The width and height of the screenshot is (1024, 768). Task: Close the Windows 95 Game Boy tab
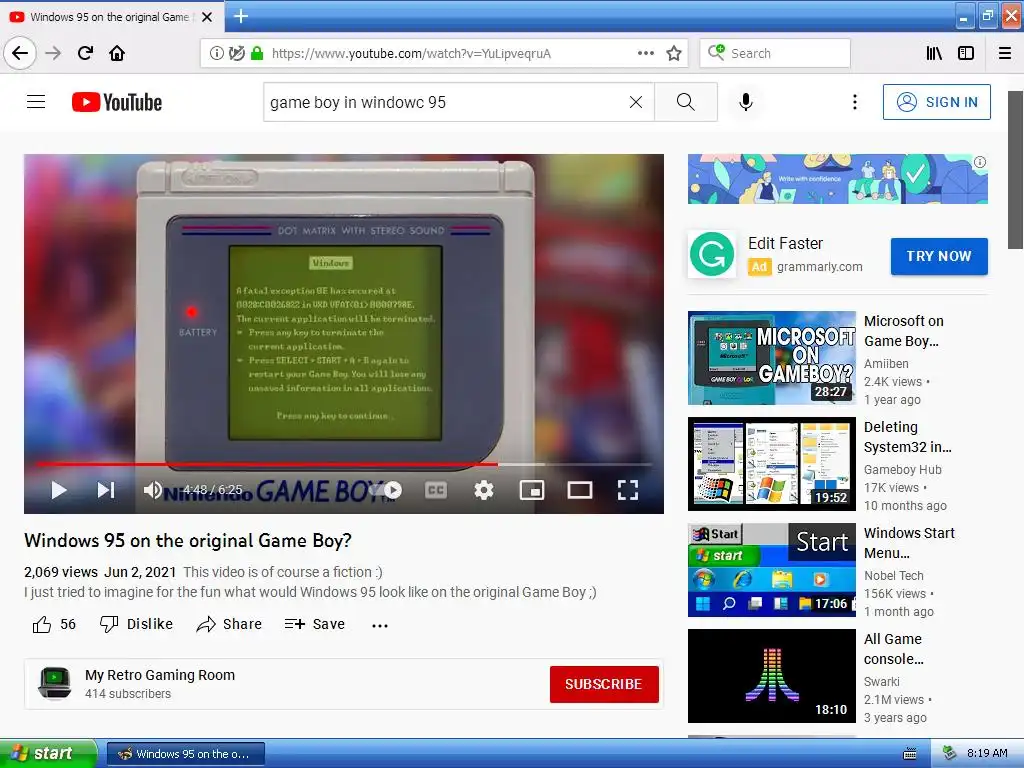[x=207, y=17]
